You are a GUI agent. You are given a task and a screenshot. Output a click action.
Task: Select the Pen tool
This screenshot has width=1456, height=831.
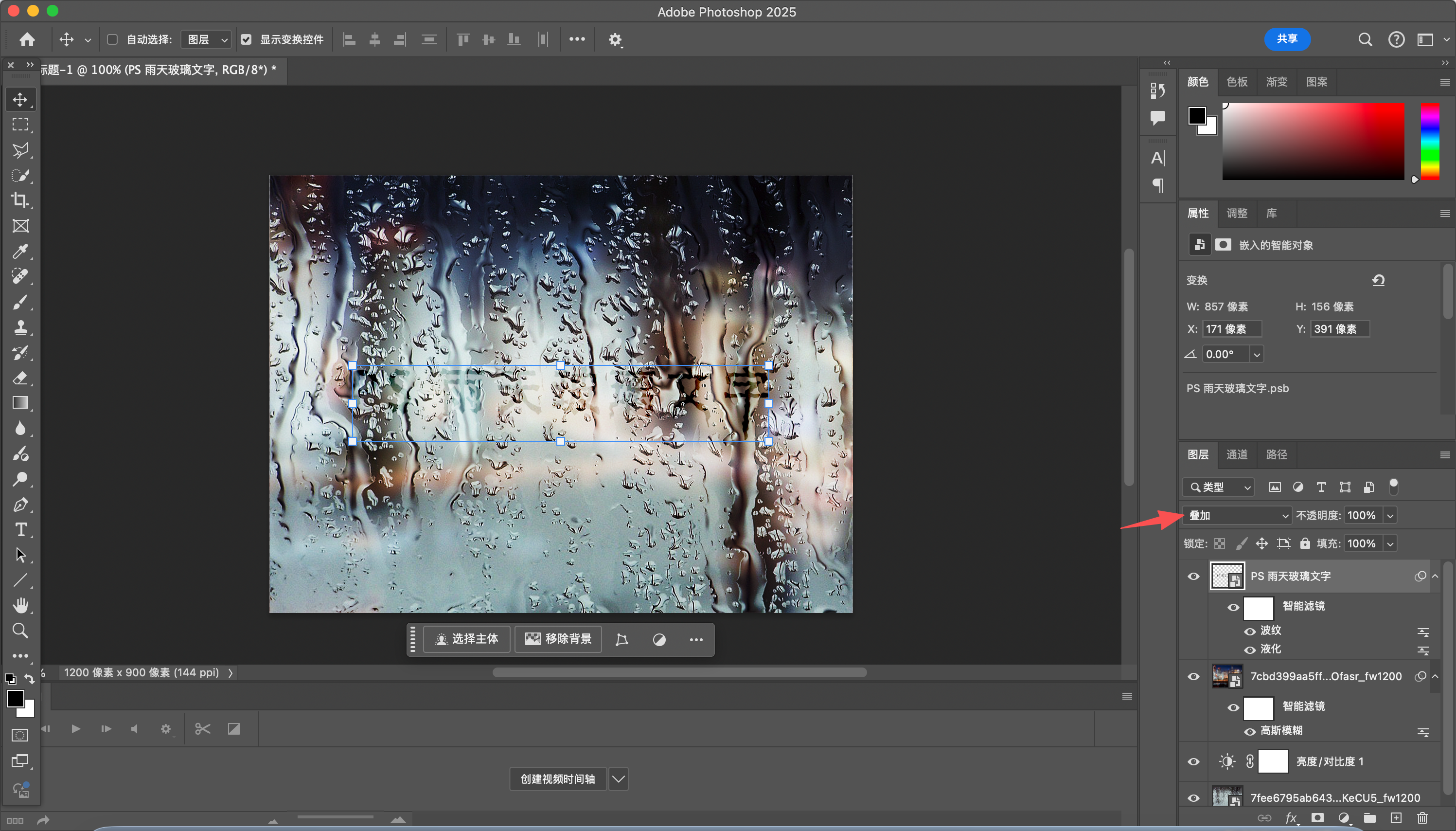(x=20, y=505)
